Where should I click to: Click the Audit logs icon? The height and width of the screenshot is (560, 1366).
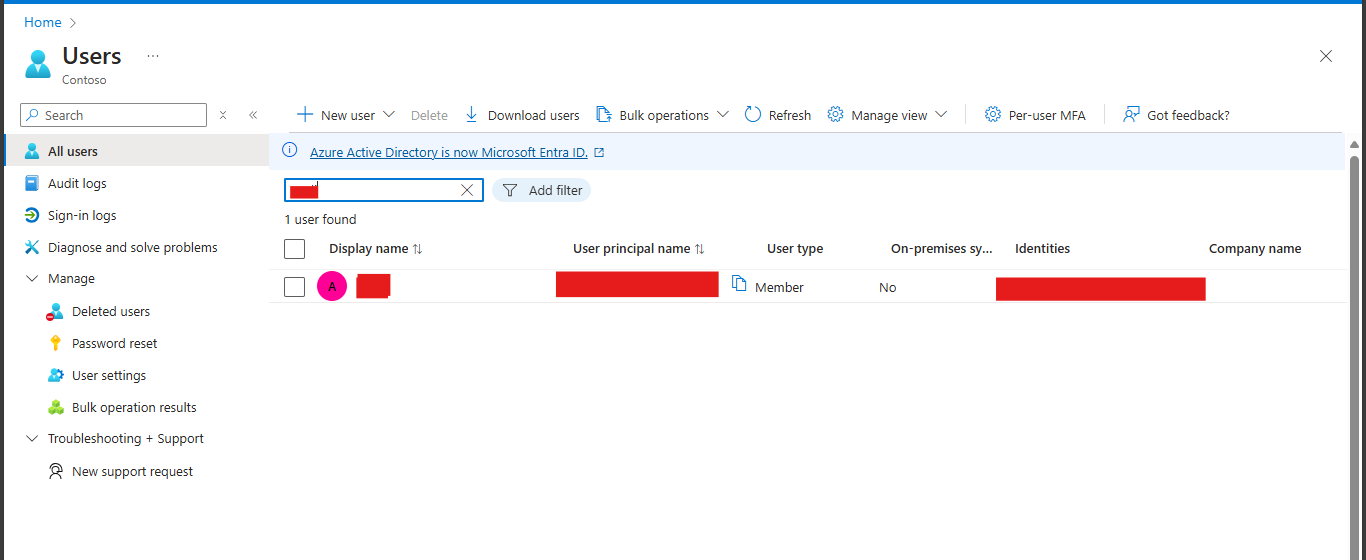[x=31, y=183]
